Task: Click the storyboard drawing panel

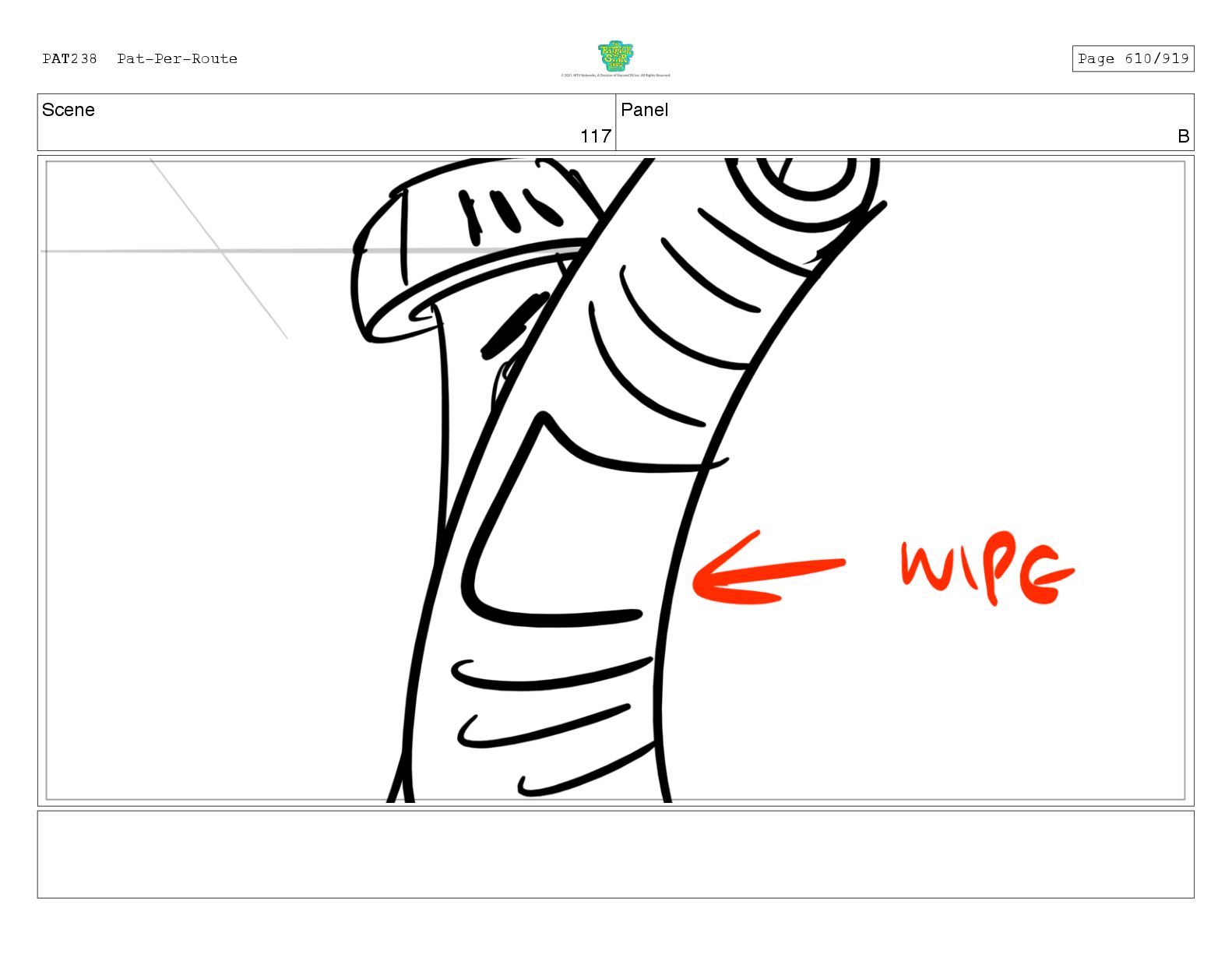Action: pos(615,481)
